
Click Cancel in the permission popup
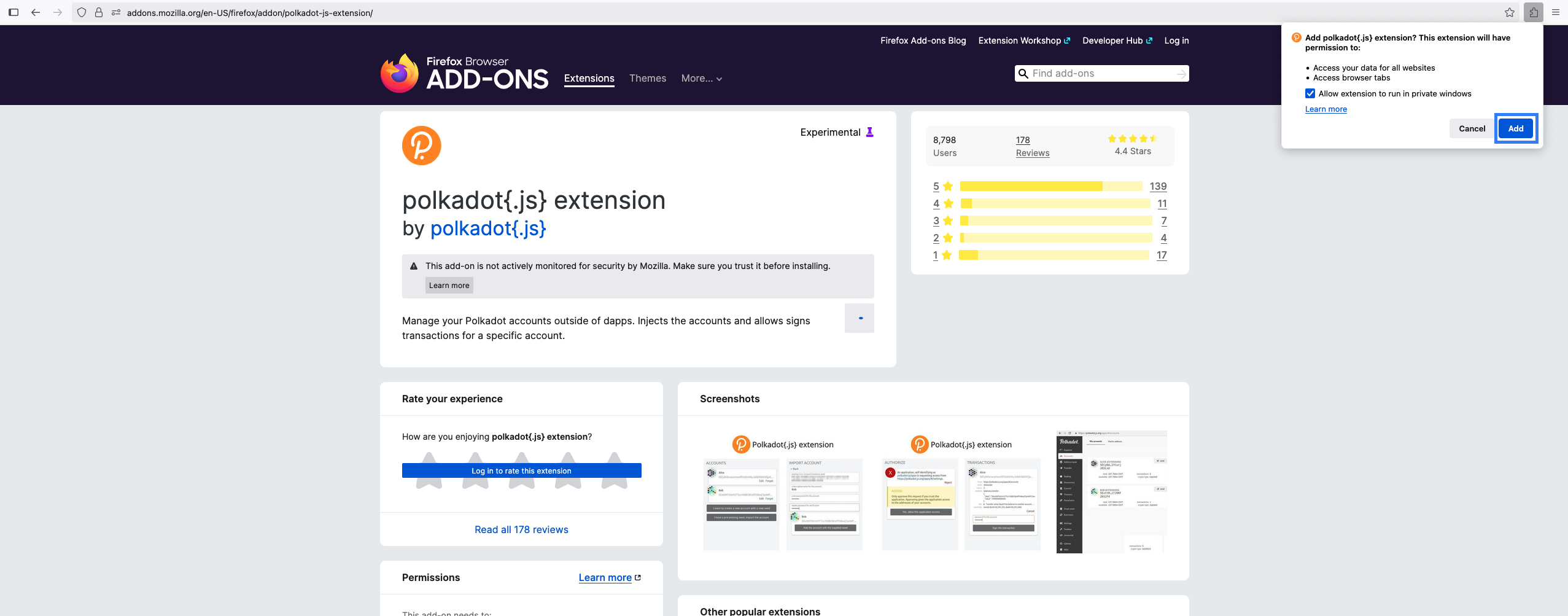pyautogui.click(x=1472, y=128)
